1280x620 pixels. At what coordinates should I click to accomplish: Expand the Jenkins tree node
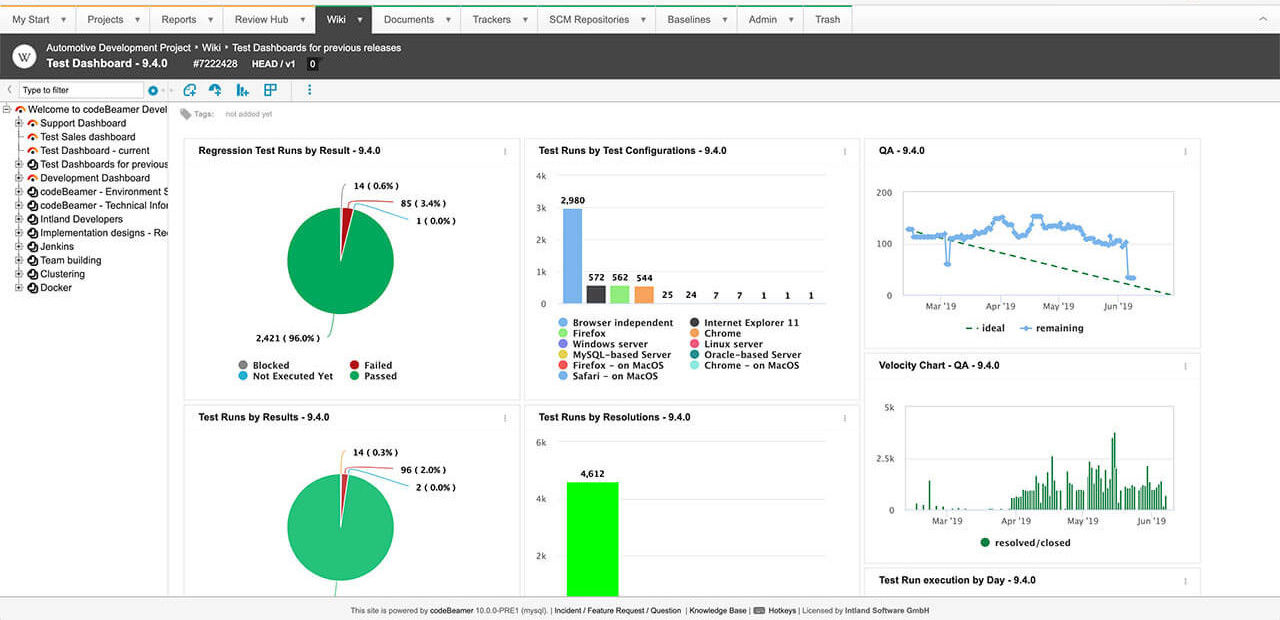point(19,246)
